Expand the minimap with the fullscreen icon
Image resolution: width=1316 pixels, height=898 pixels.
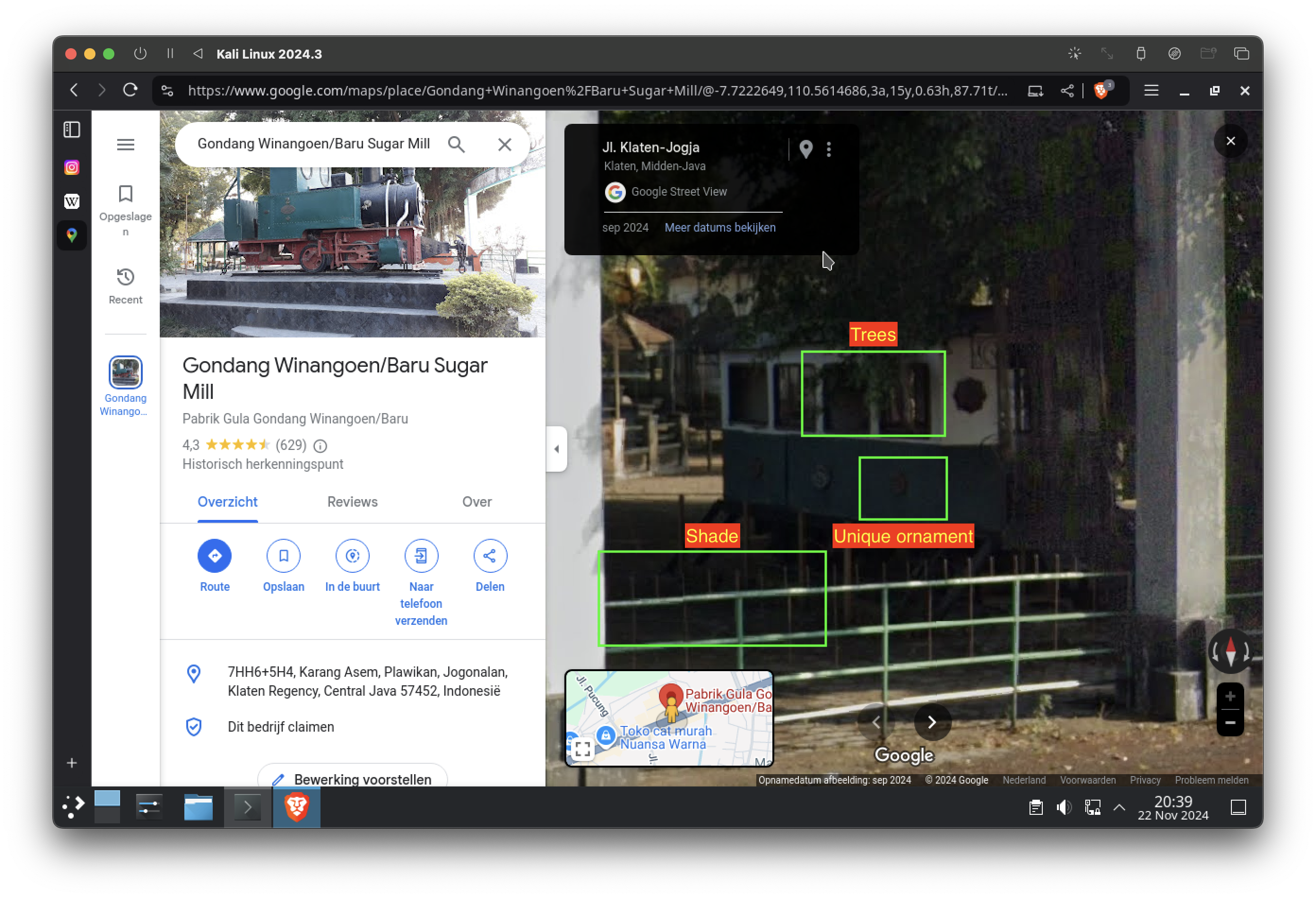(x=582, y=750)
